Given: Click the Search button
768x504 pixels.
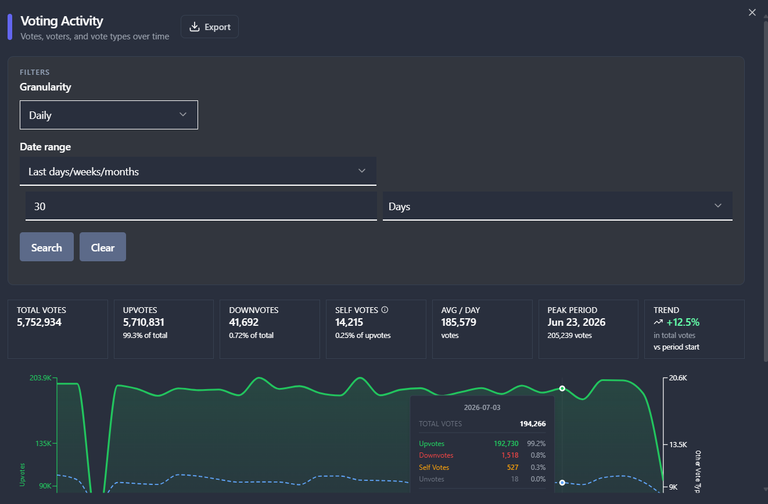Looking at the screenshot, I should point(47,247).
